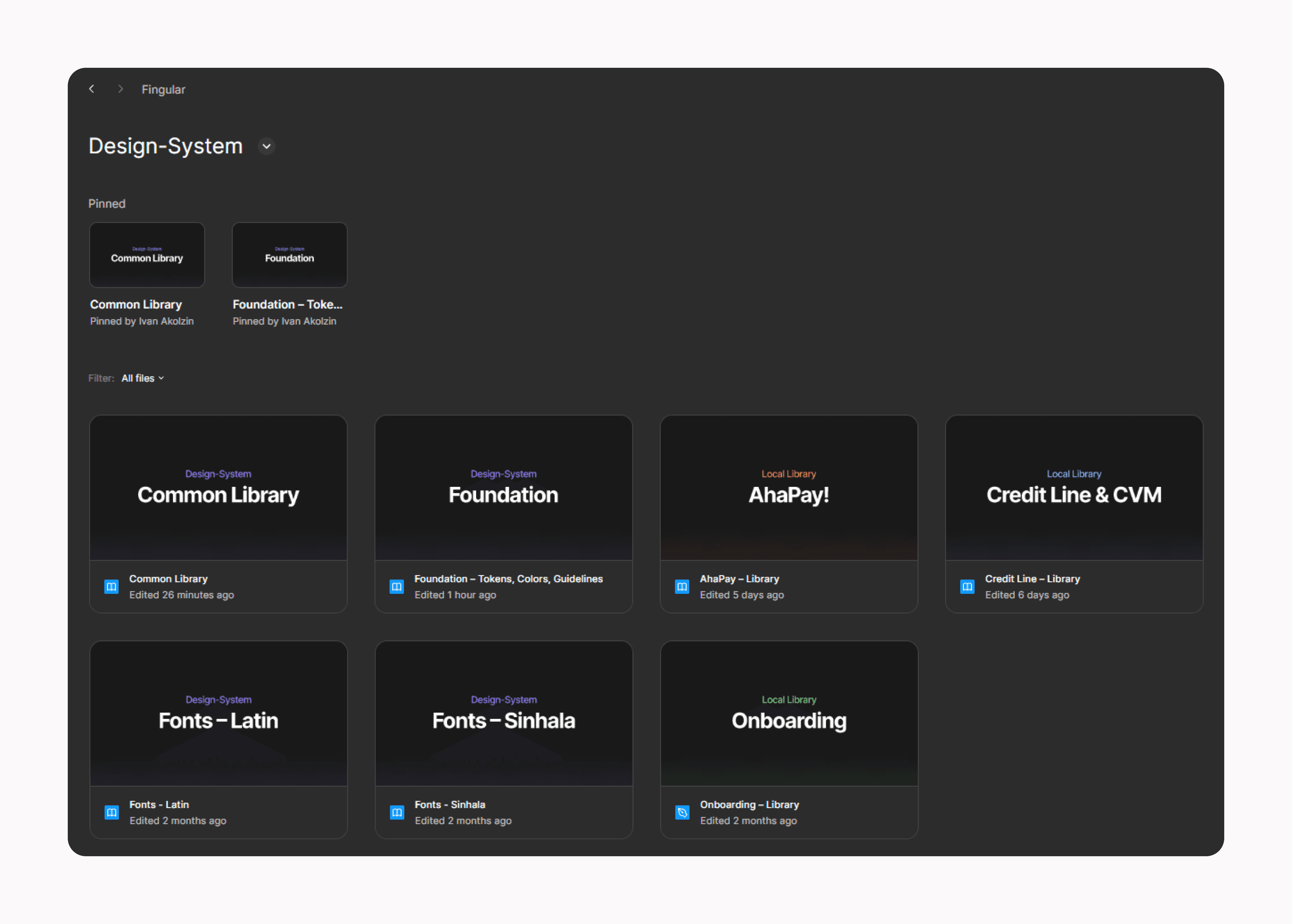Open the Credit Line & CVM thumbnail
Screen dimensions: 1292x924
[x=1073, y=488]
